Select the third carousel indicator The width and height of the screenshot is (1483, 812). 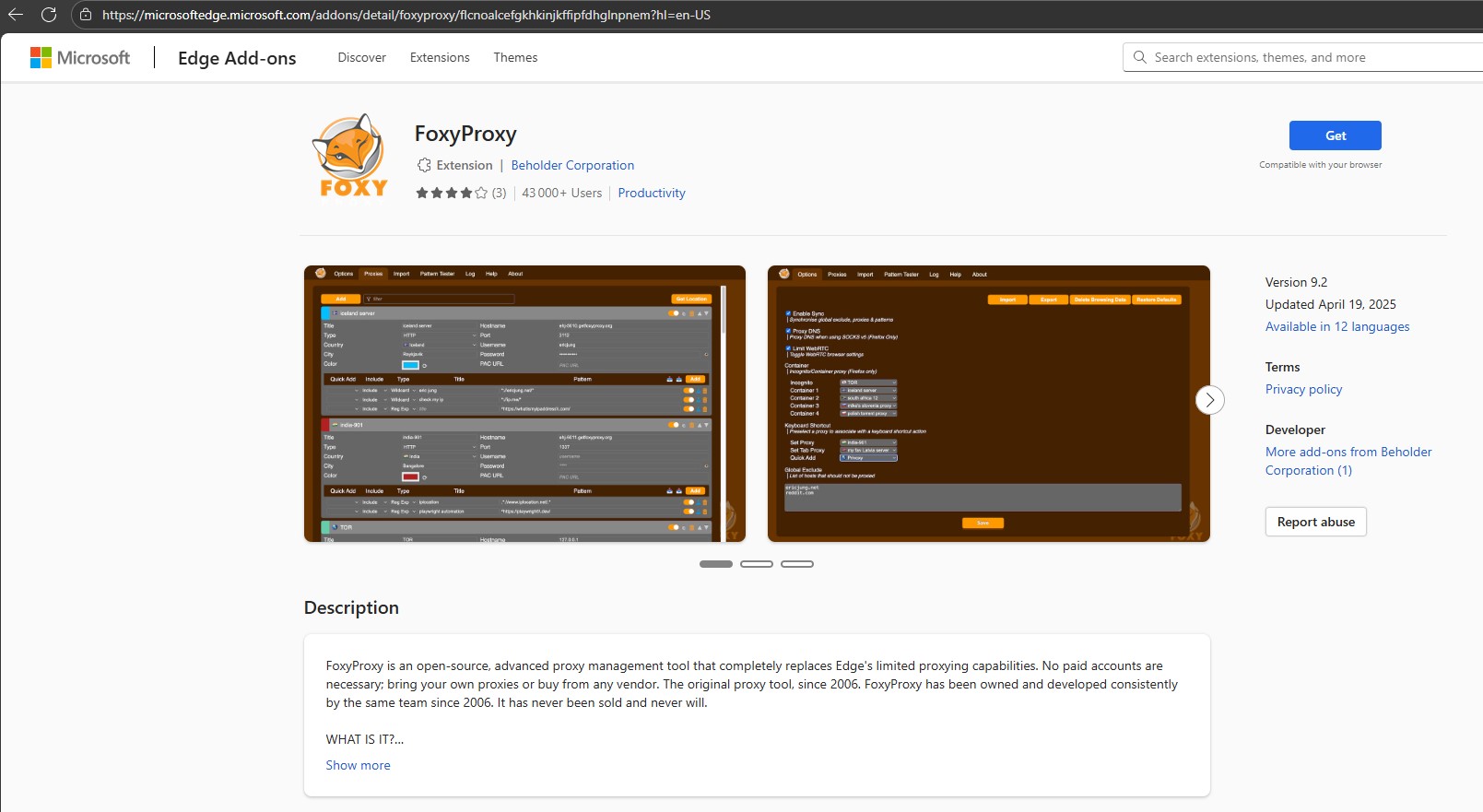[797, 564]
